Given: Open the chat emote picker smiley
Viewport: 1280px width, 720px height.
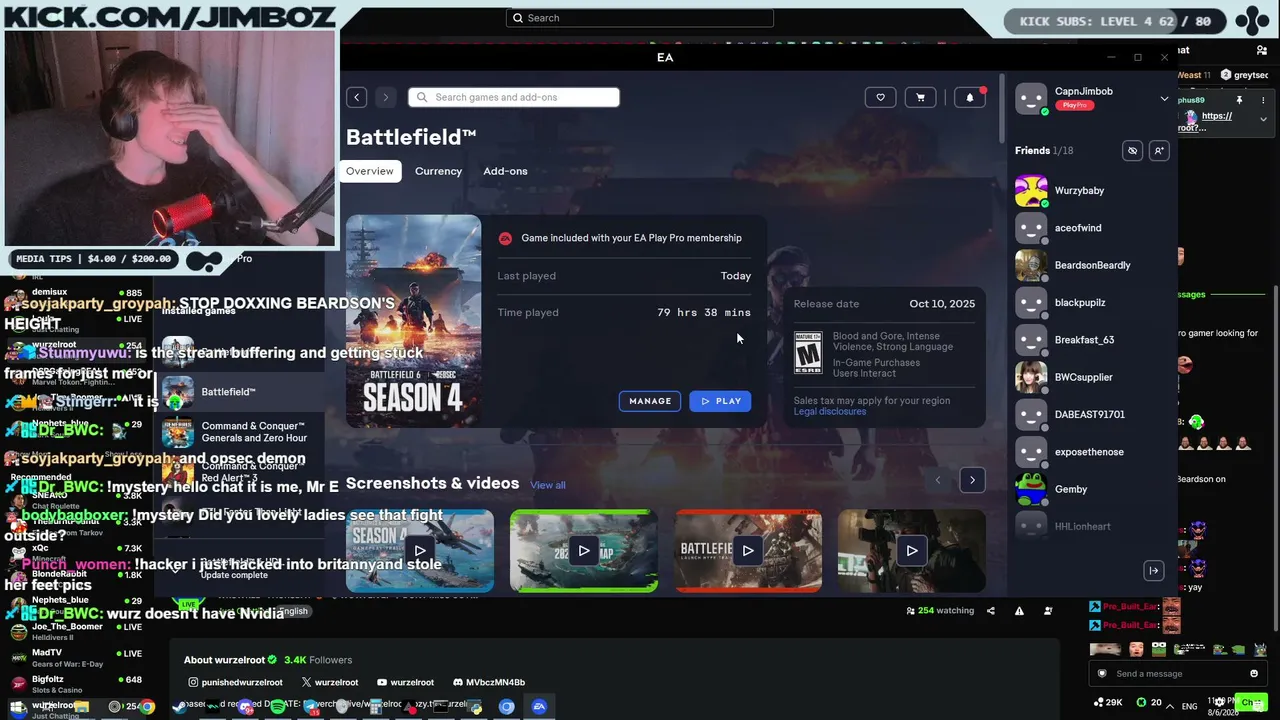Looking at the screenshot, I should click(1254, 674).
